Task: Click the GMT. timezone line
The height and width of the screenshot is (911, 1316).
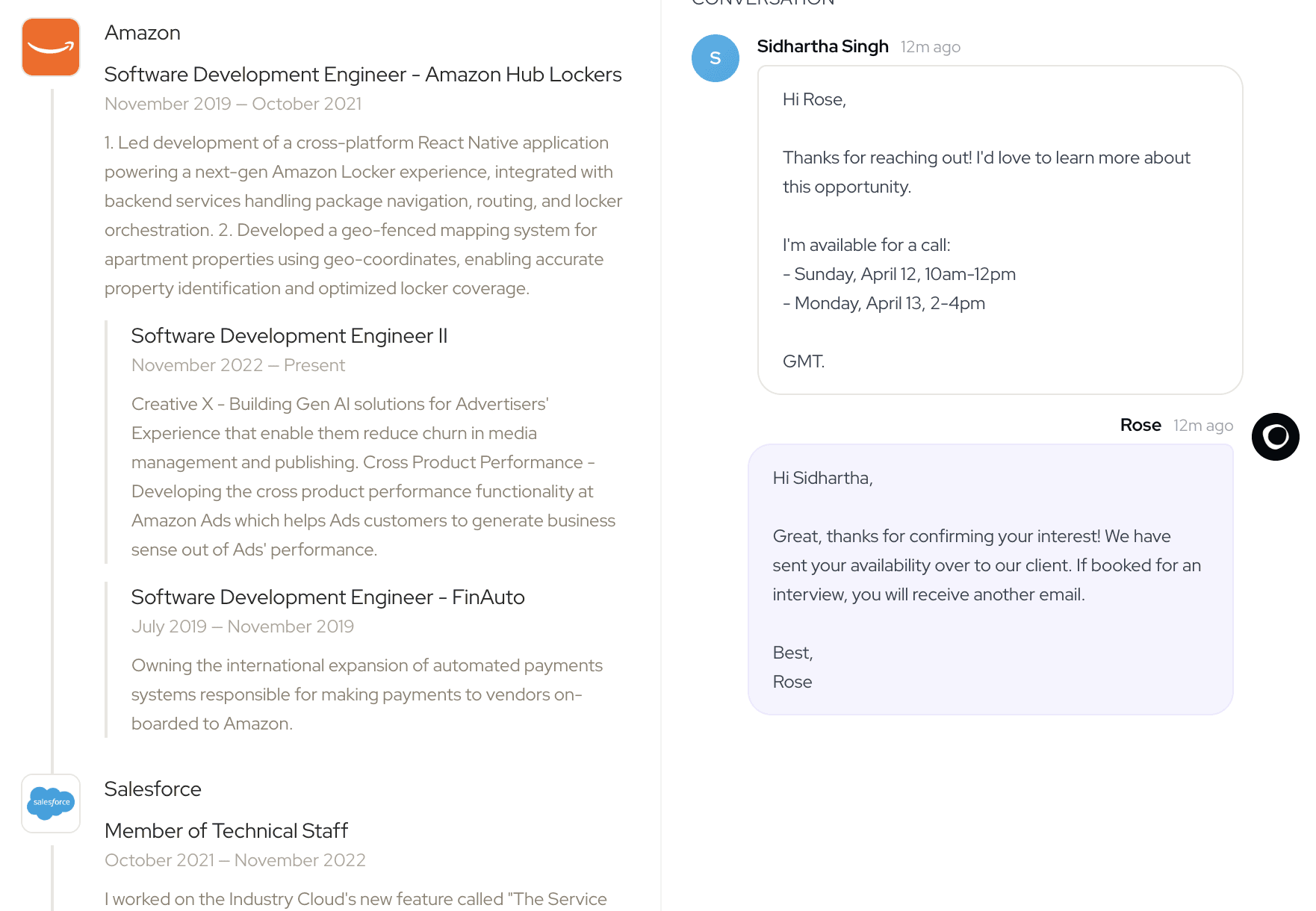Action: tap(804, 362)
